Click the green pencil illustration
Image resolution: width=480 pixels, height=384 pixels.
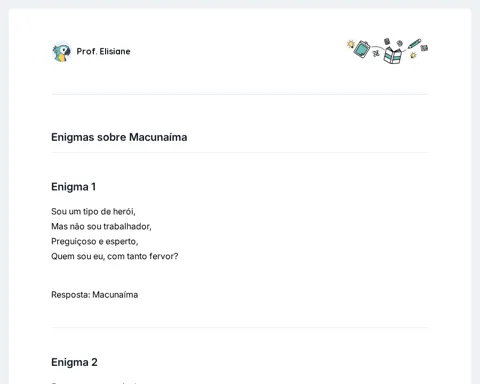pos(414,44)
